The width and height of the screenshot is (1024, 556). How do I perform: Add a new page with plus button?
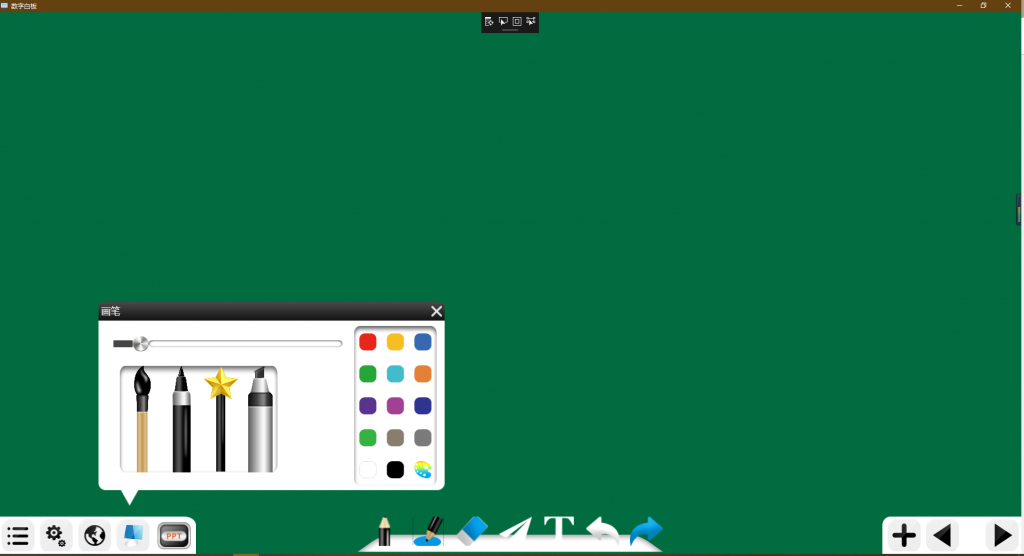[904, 535]
